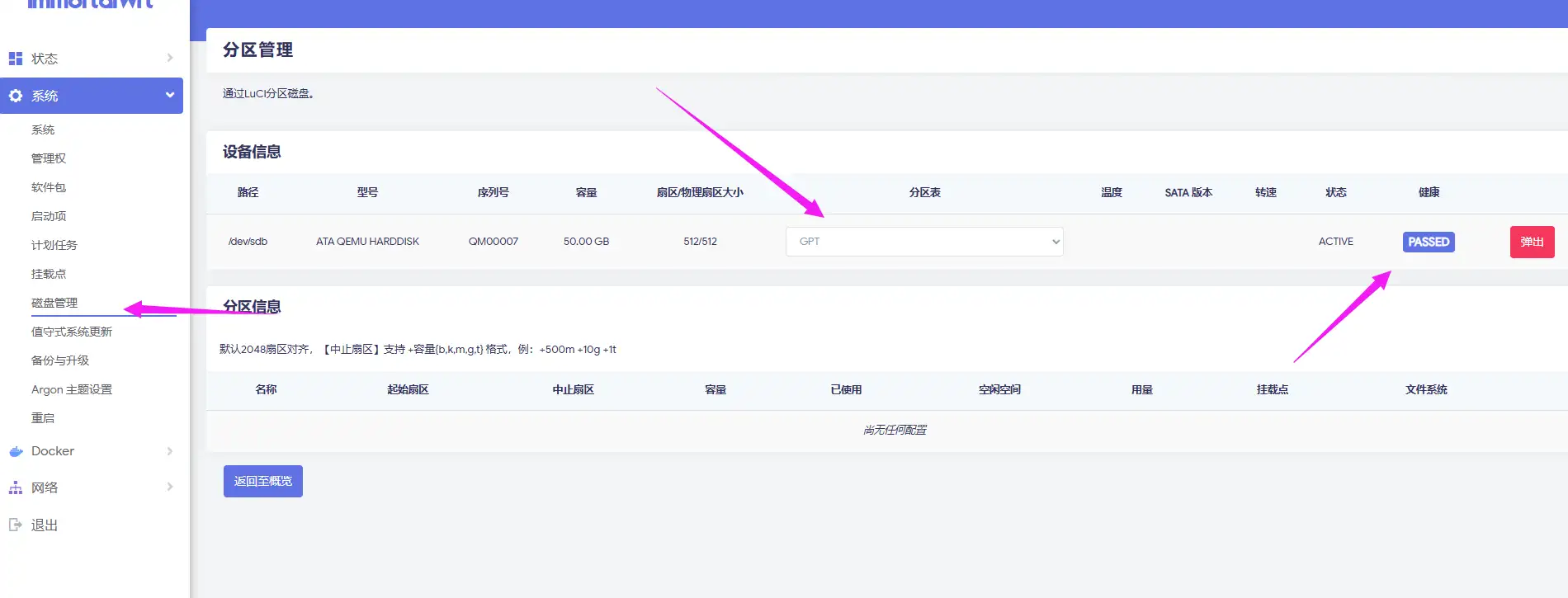This screenshot has height=598, width=1568.
Task: Click the 系统 gear icon
Action: coord(16,96)
